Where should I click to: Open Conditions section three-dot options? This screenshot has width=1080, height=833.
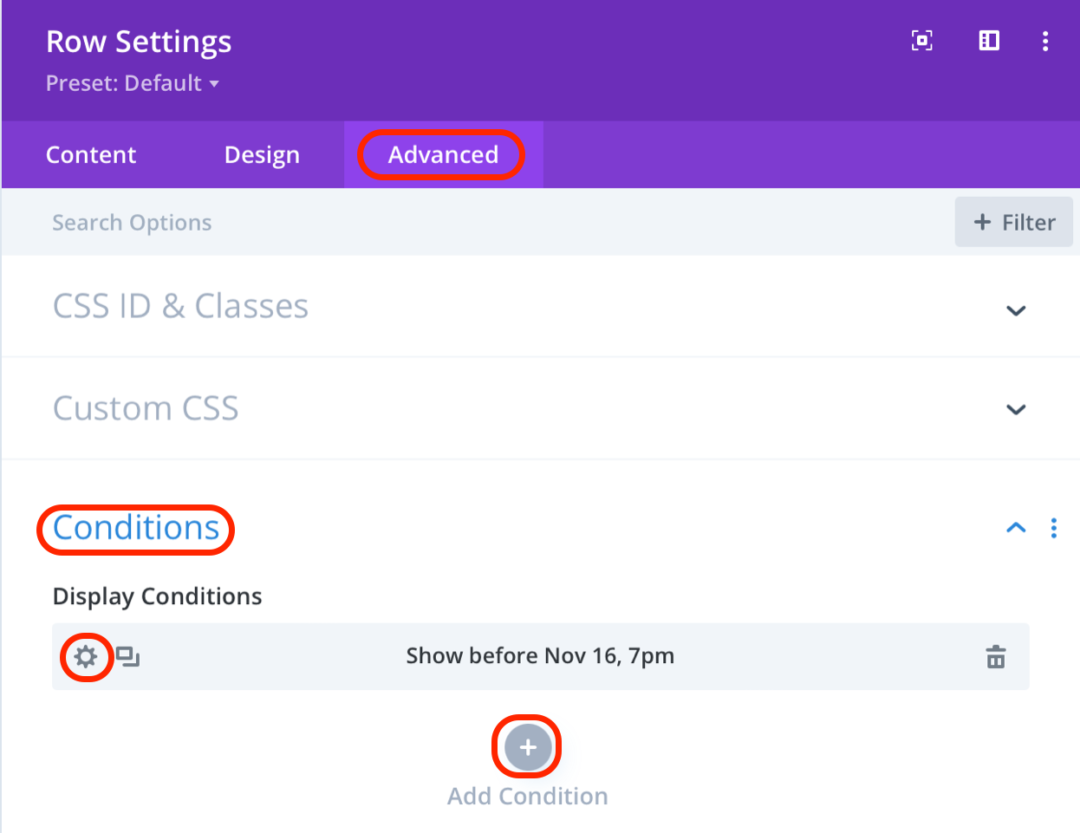pos(1053,528)
